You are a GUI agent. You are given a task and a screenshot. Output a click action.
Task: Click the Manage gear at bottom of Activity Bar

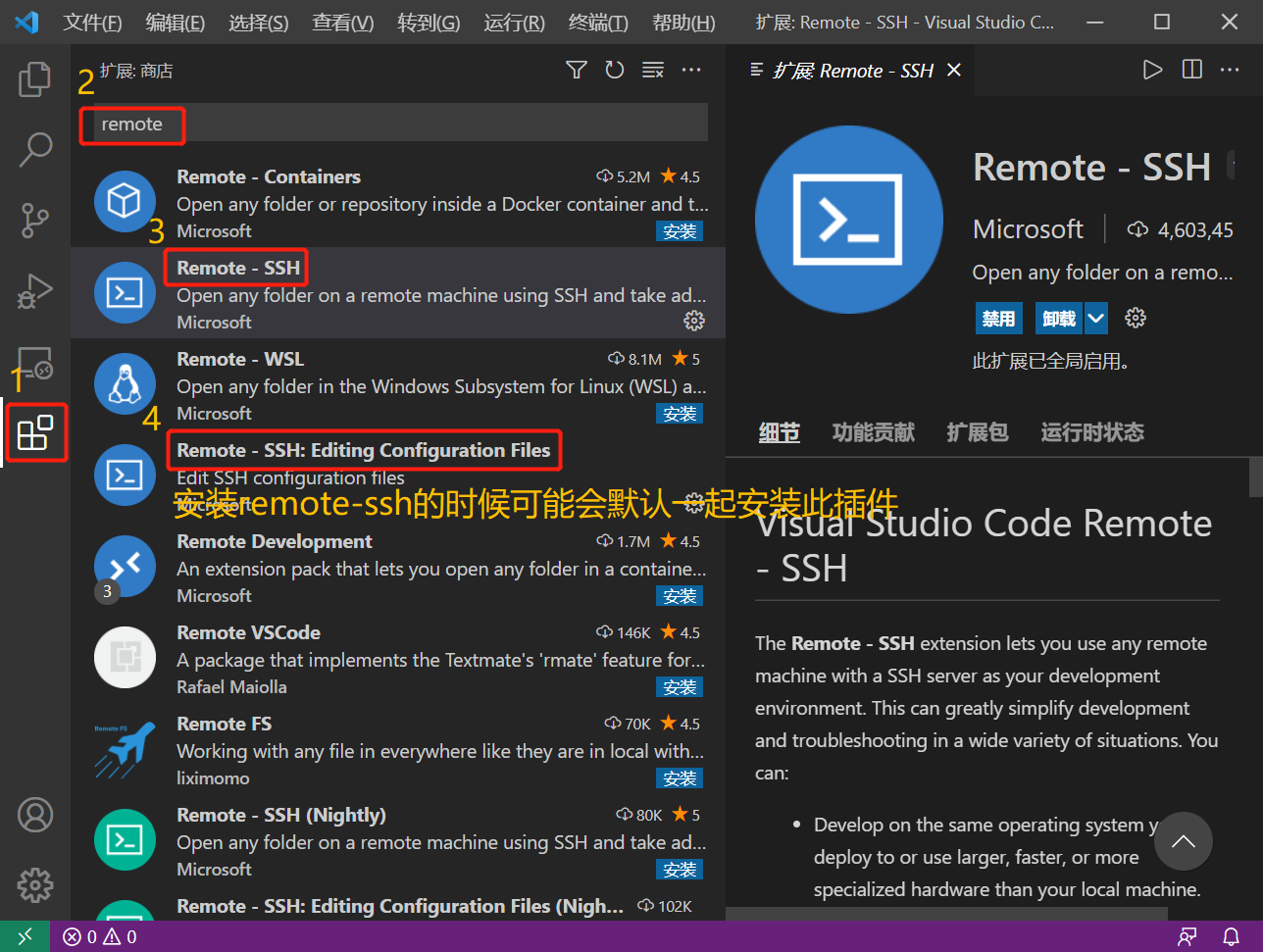[34, 884]
